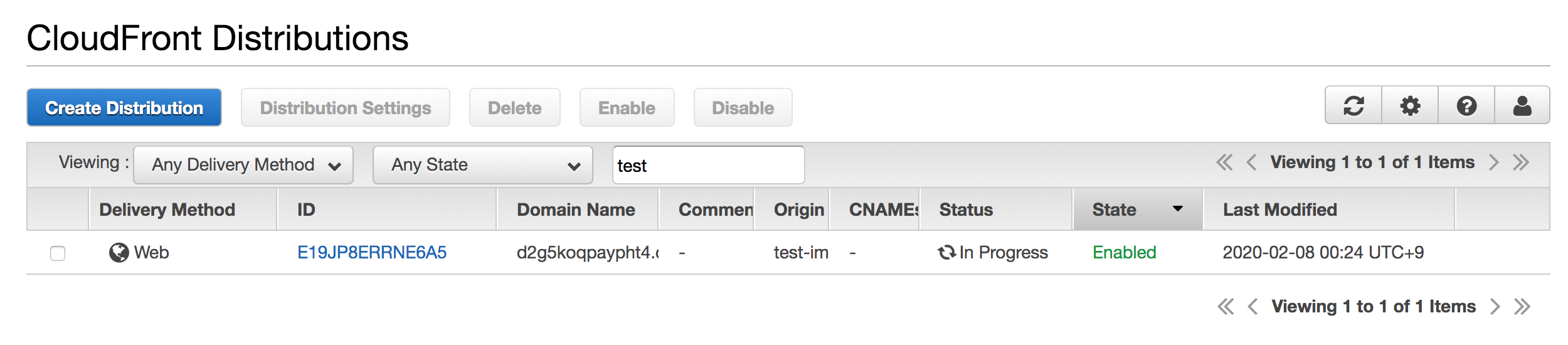
Task: Click the Distribution Settings button
Action: click(346, 107)
